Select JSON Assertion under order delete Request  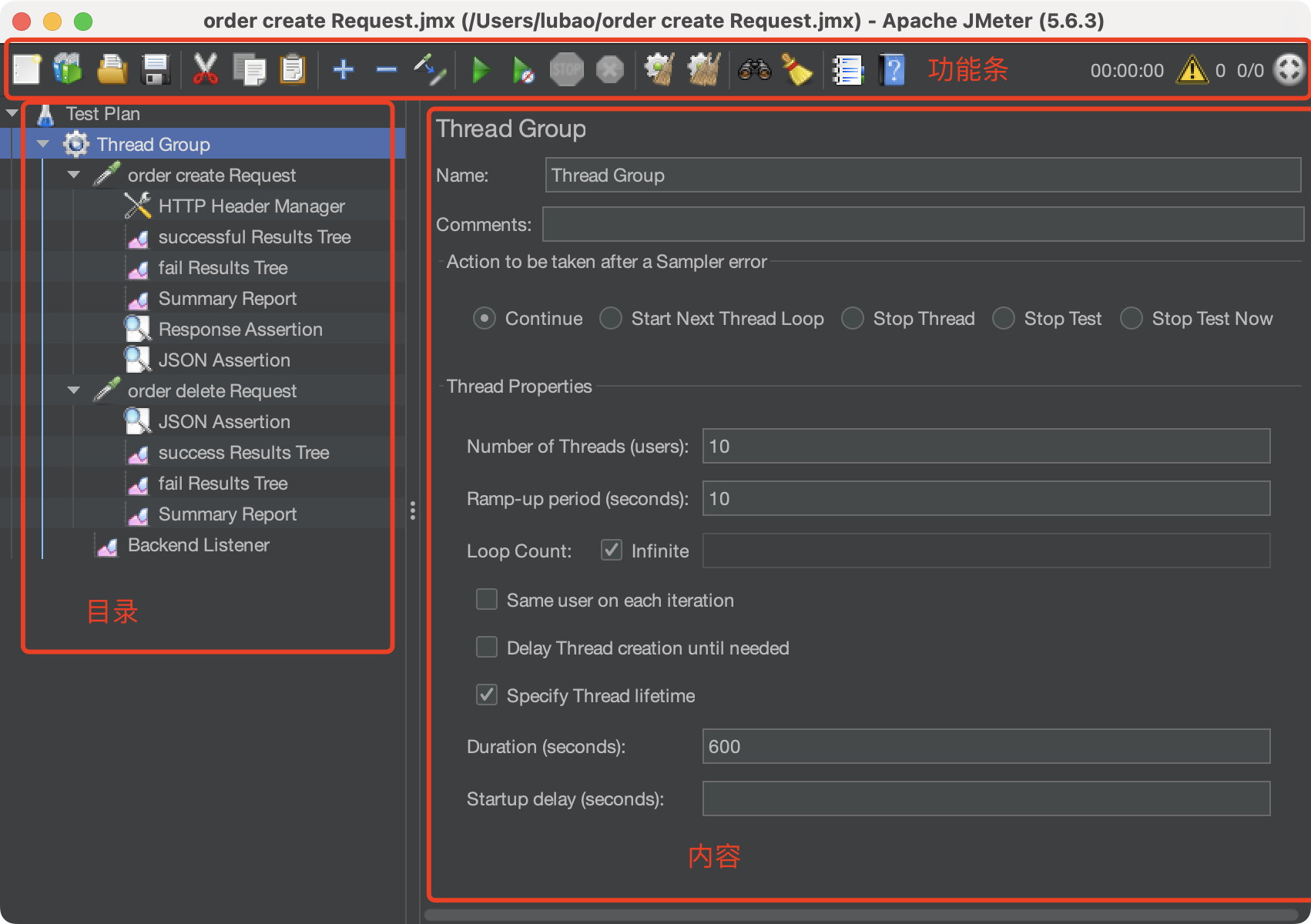coord(224,422)
